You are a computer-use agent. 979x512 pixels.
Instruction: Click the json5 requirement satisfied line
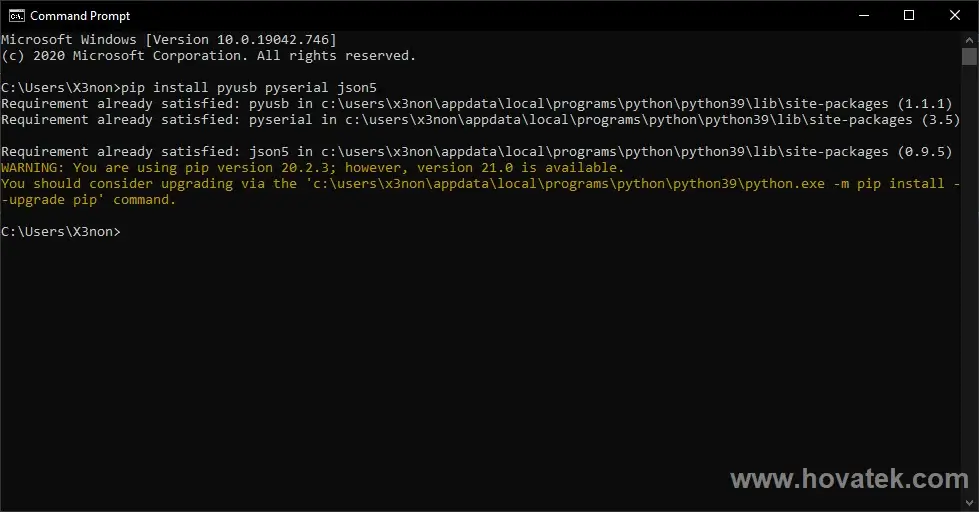476,152
